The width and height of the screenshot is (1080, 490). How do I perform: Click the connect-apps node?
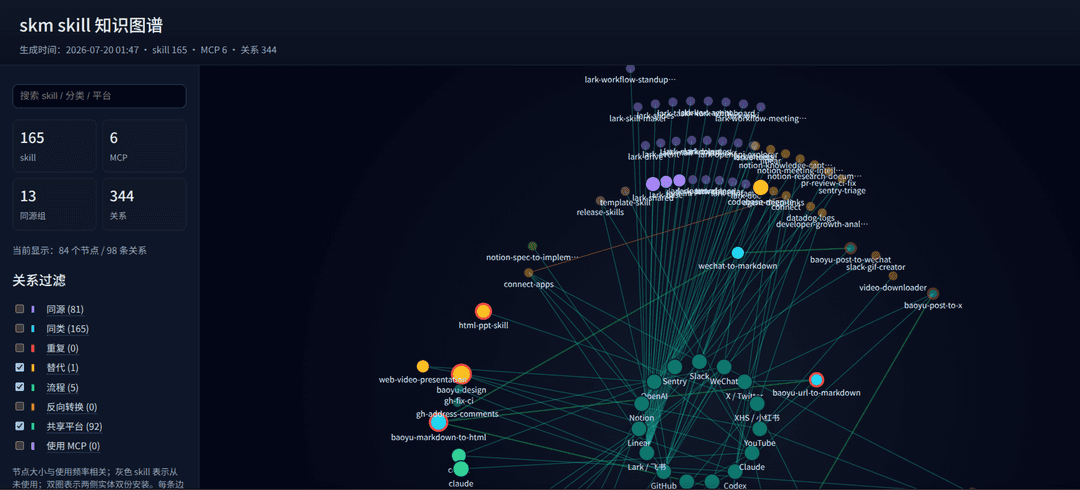click(x=529, y=273)
